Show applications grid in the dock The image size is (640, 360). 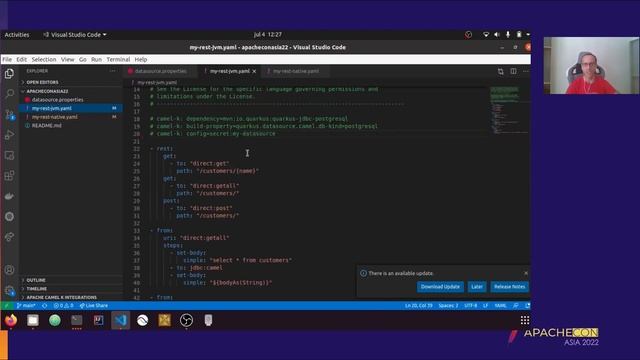coord(525,320)
